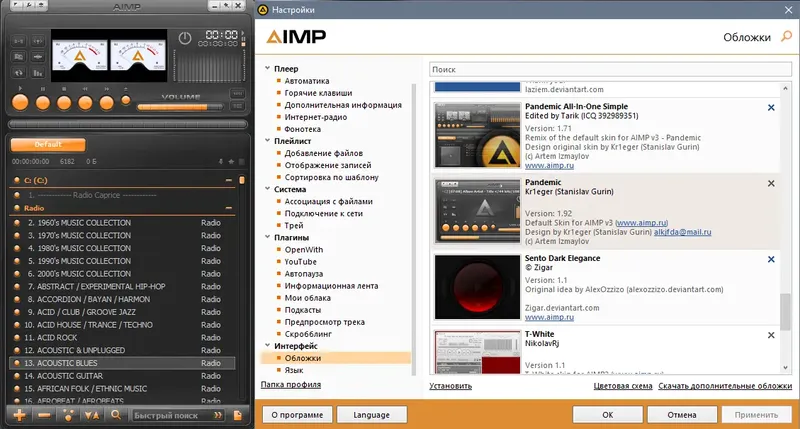
Task: Open the Цветовая схема link
Action: pos(622,386)
